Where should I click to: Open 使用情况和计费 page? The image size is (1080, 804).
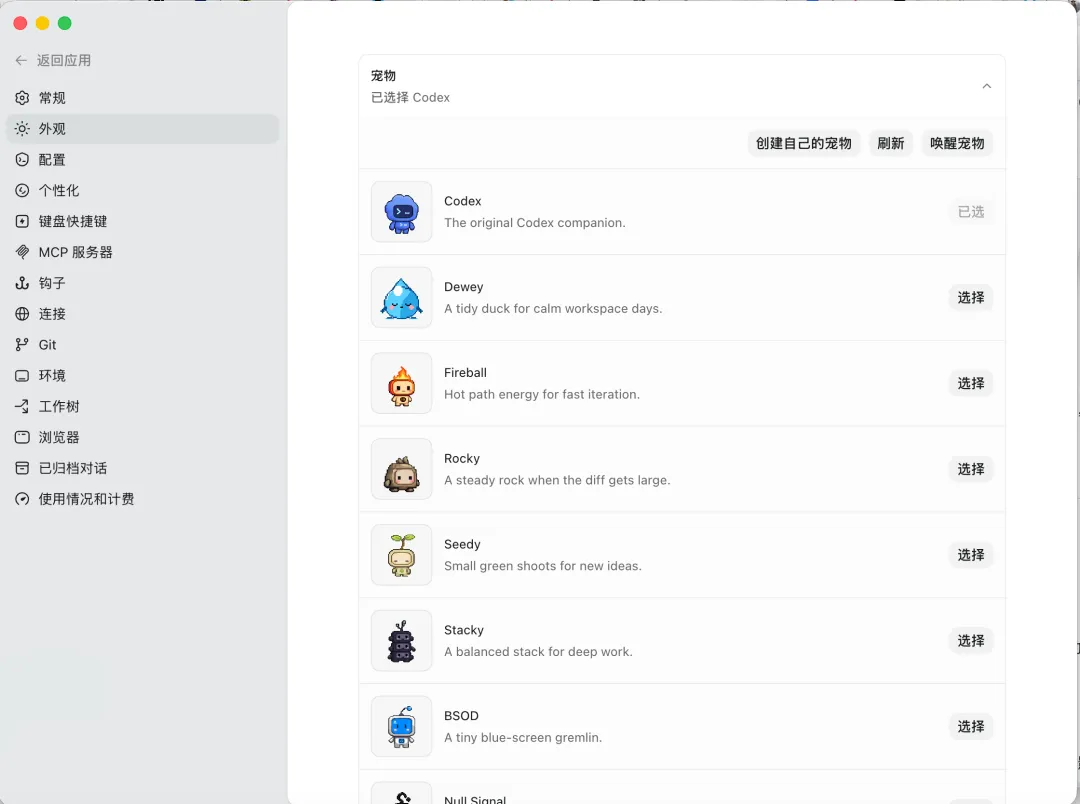tap(143, 499)
